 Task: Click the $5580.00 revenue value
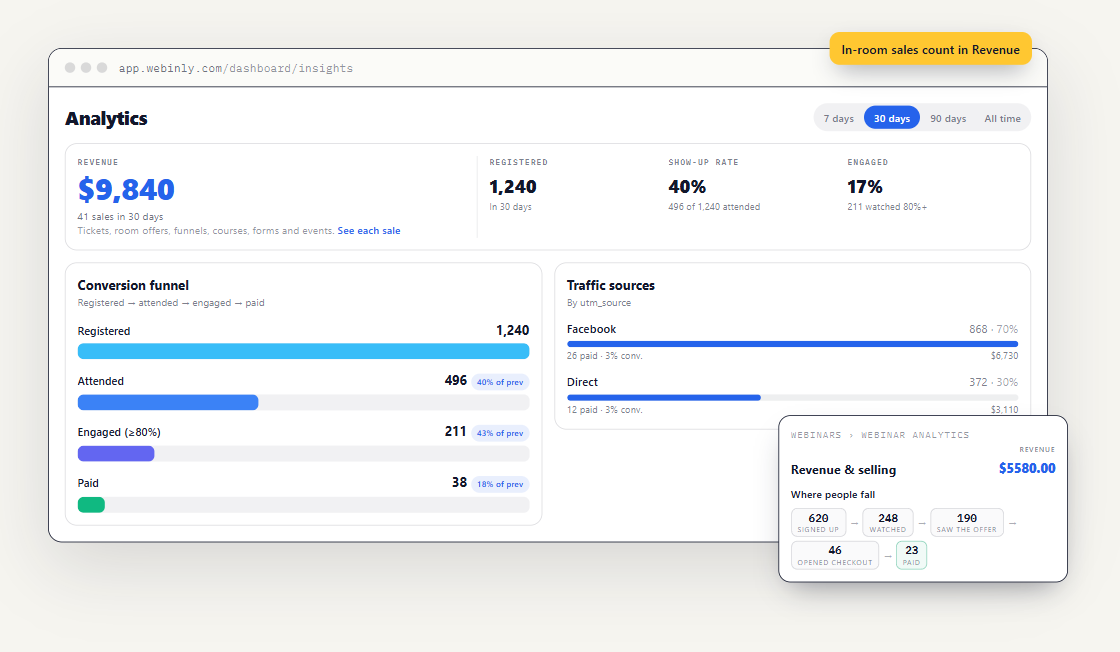(1026, 468)
